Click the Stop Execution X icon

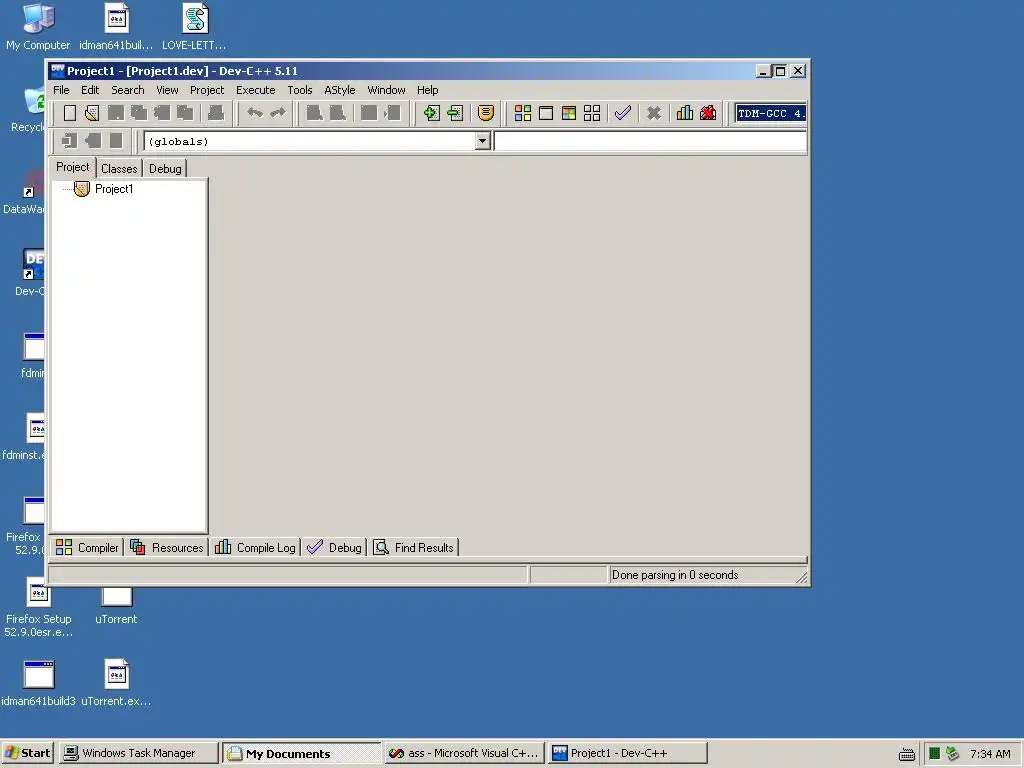pyautogui.click(x=653, y=113)
